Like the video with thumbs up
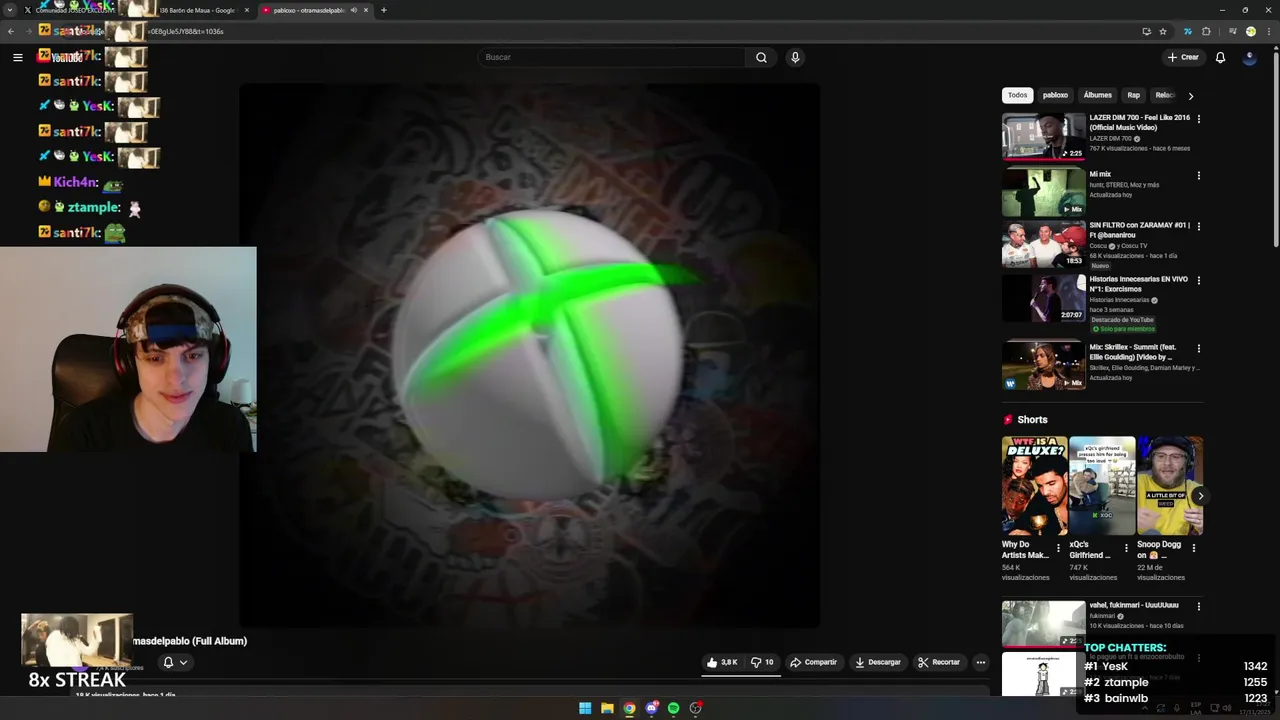1280x720 pixels. (x=722, y=662)
